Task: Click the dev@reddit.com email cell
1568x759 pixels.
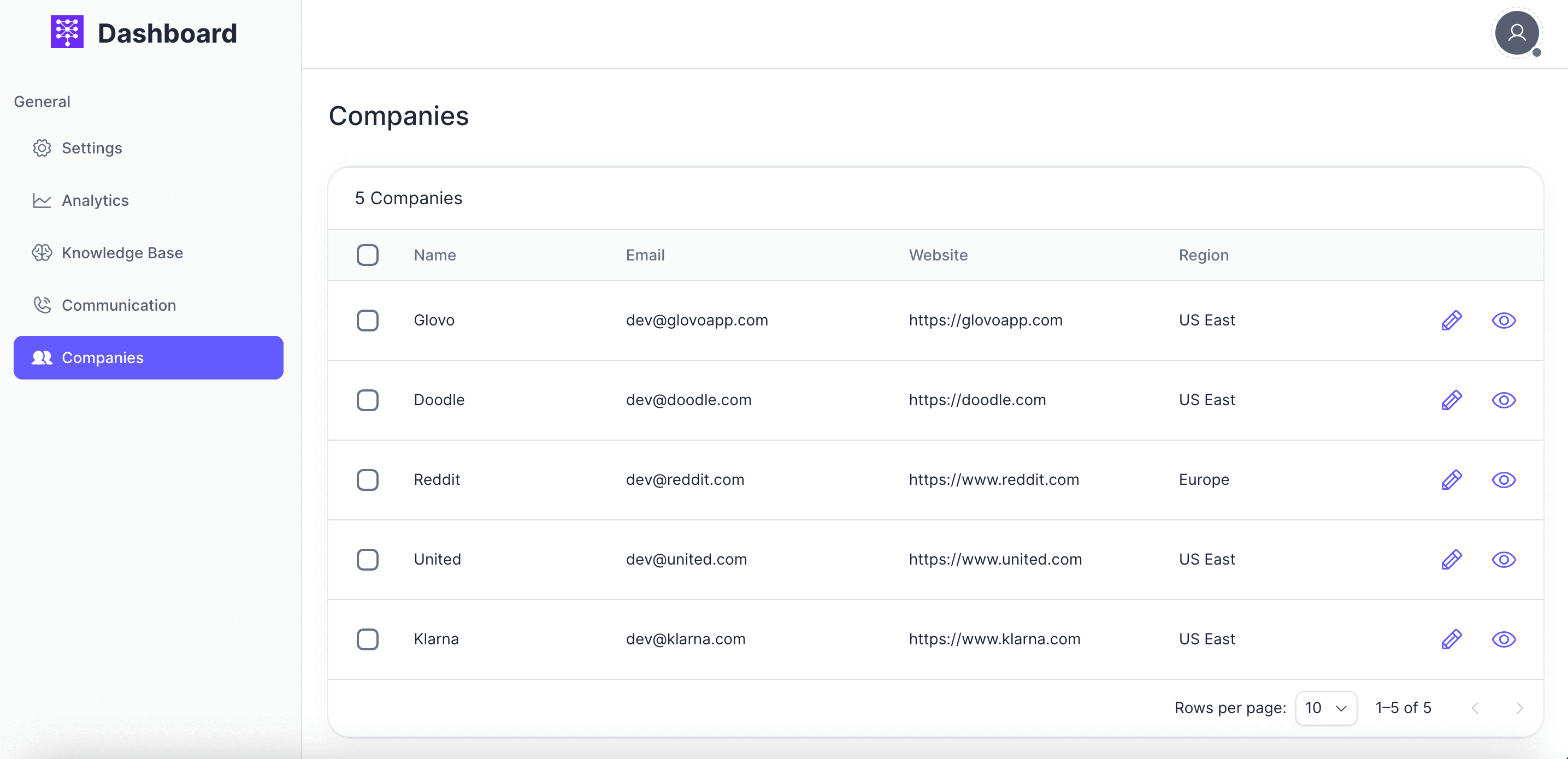Action: [685, 479]
